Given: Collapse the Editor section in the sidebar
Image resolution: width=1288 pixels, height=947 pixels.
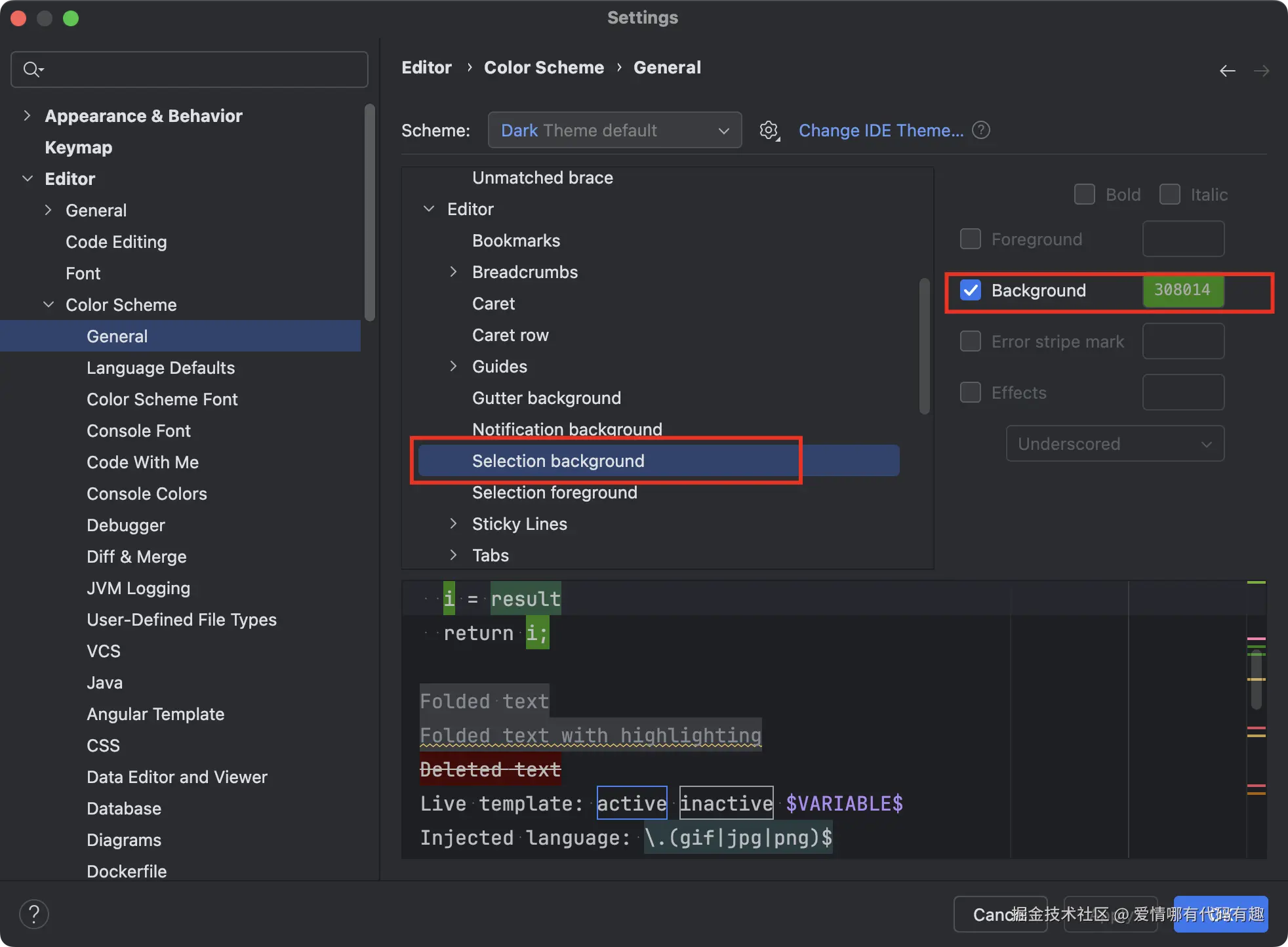Looking at the screenshot, I should [x=27, y=179].
